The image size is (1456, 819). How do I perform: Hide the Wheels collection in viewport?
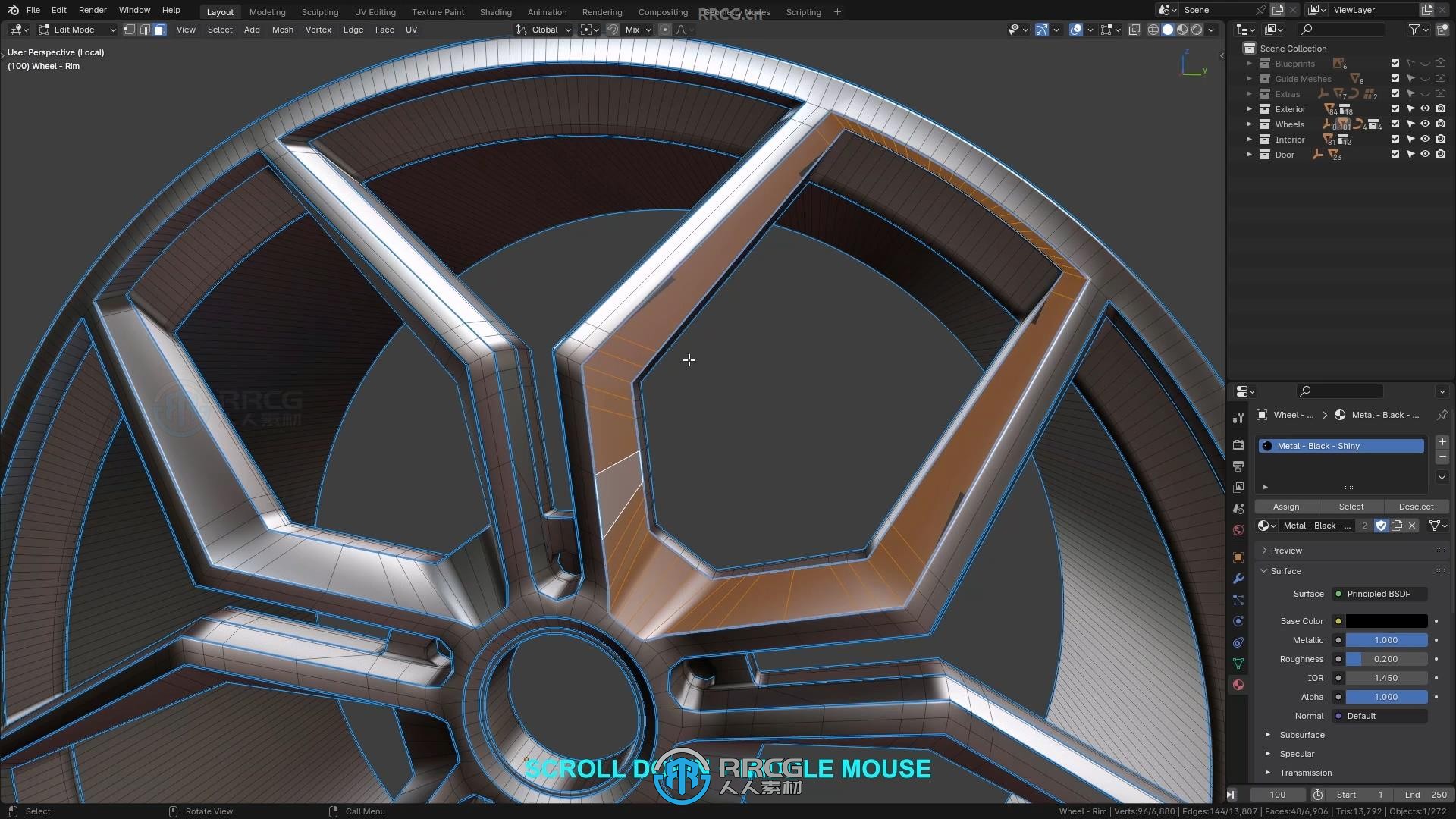(1425, 124)
